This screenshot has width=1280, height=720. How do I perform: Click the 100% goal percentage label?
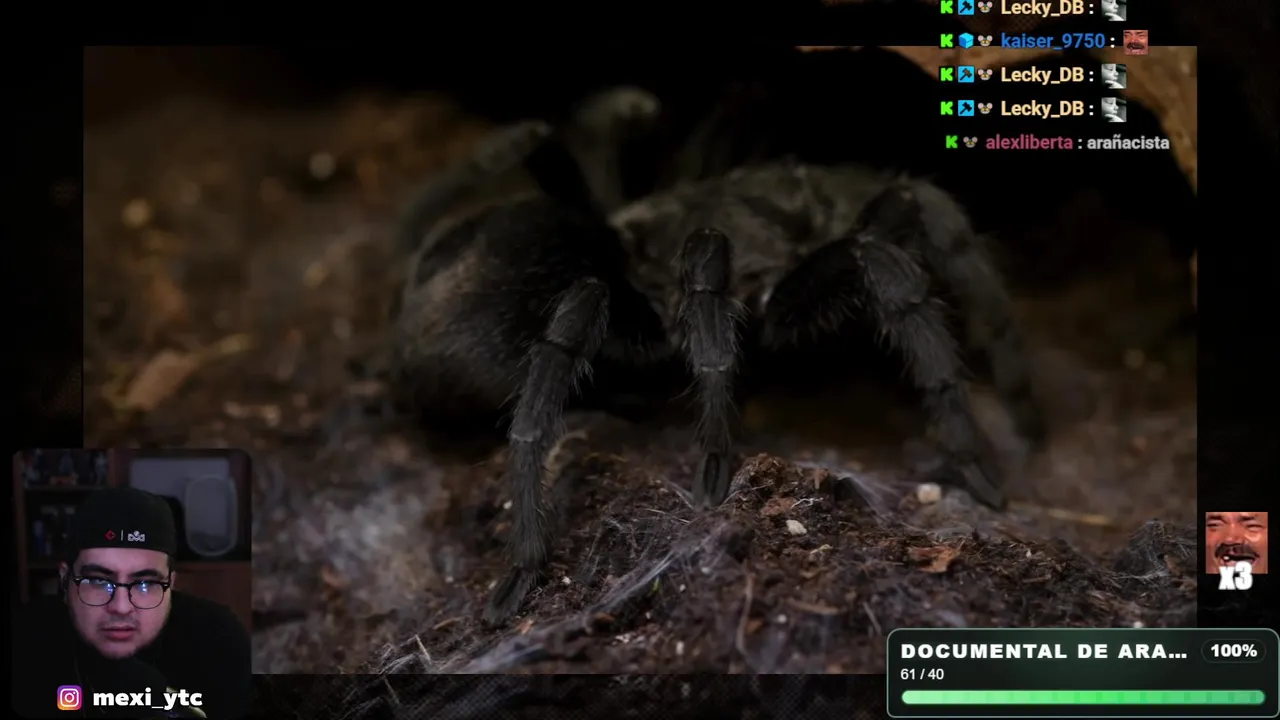(1234, 651)
